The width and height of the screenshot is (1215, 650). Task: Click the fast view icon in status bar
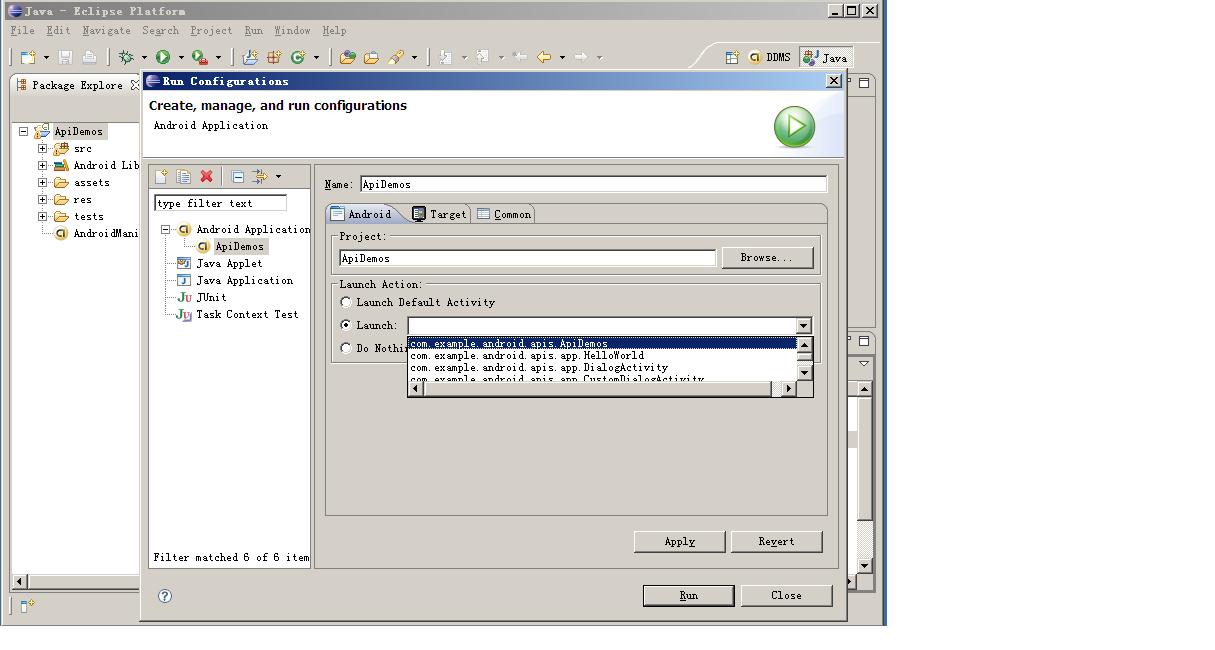pyautogui.click(x=27, y=605)
